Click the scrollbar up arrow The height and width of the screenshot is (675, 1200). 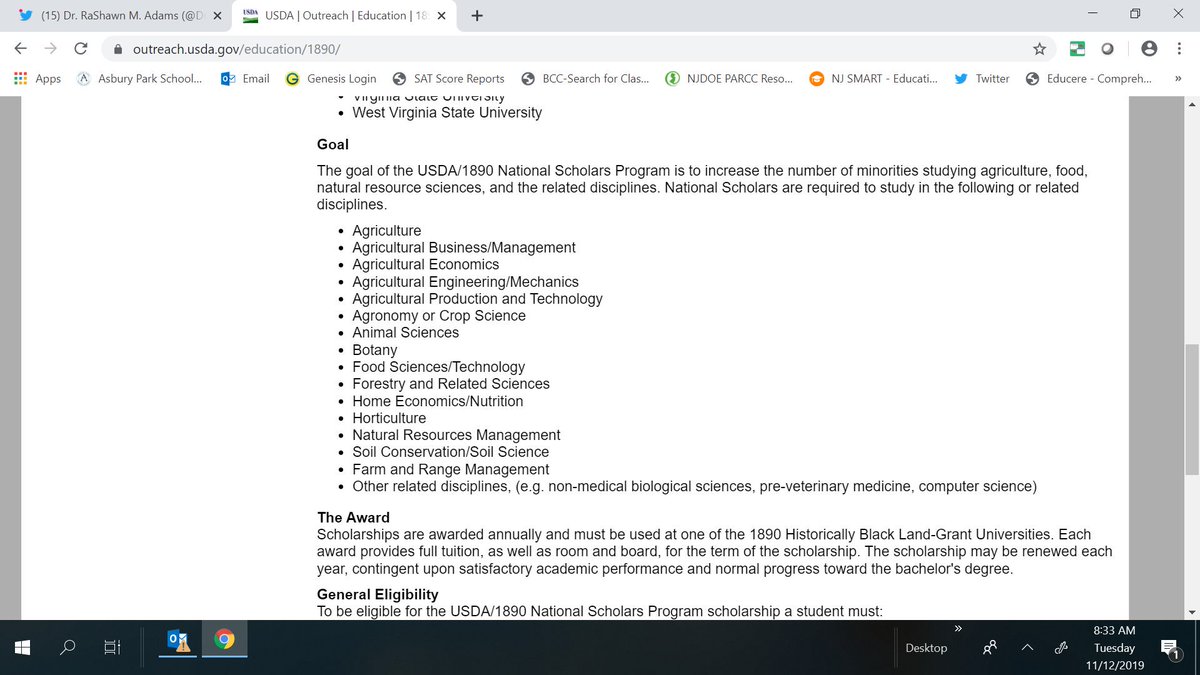(1190, 105)
